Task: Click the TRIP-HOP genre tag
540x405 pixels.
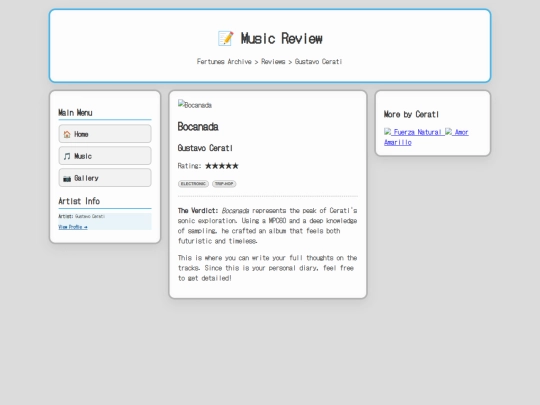Action: click(x=224, y=184)
